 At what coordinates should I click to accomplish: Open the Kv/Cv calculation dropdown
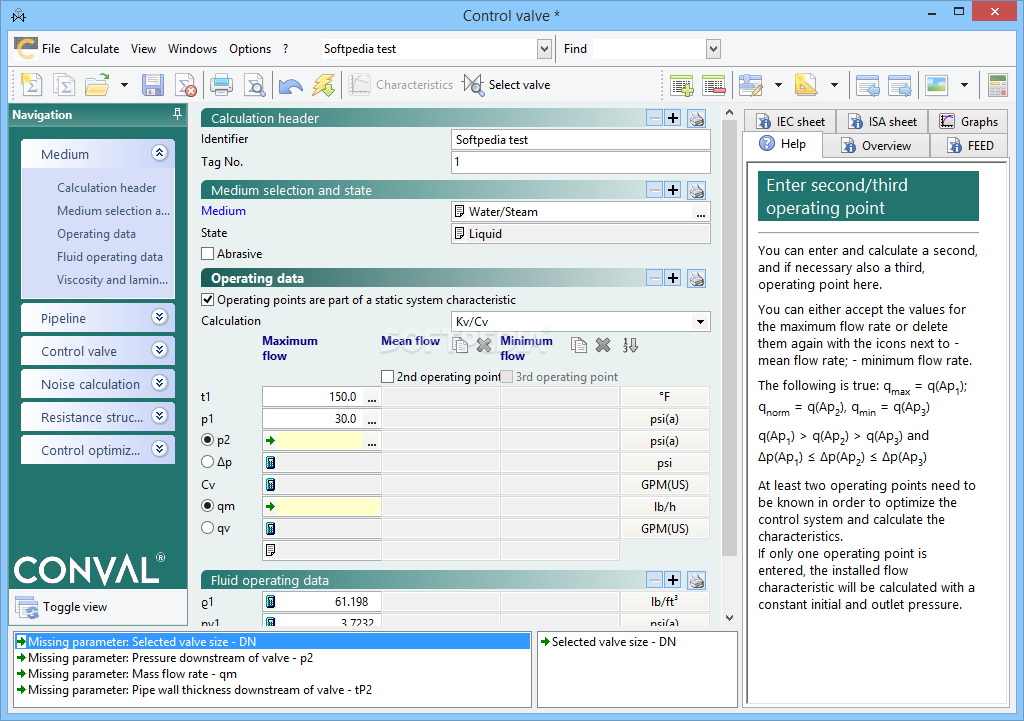(x=701, y=322)
